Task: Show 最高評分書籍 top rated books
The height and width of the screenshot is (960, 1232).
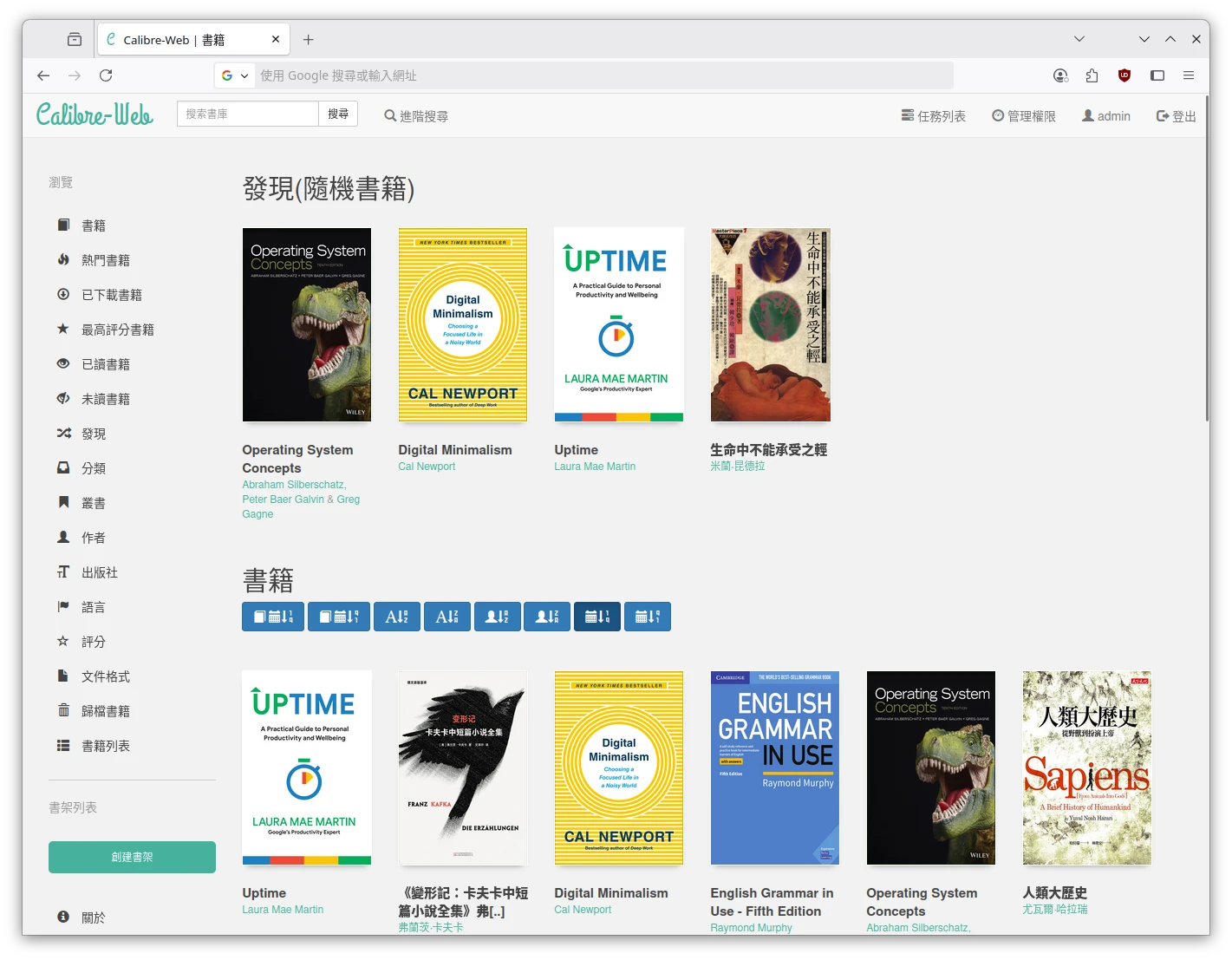Action: coord(117,330)
